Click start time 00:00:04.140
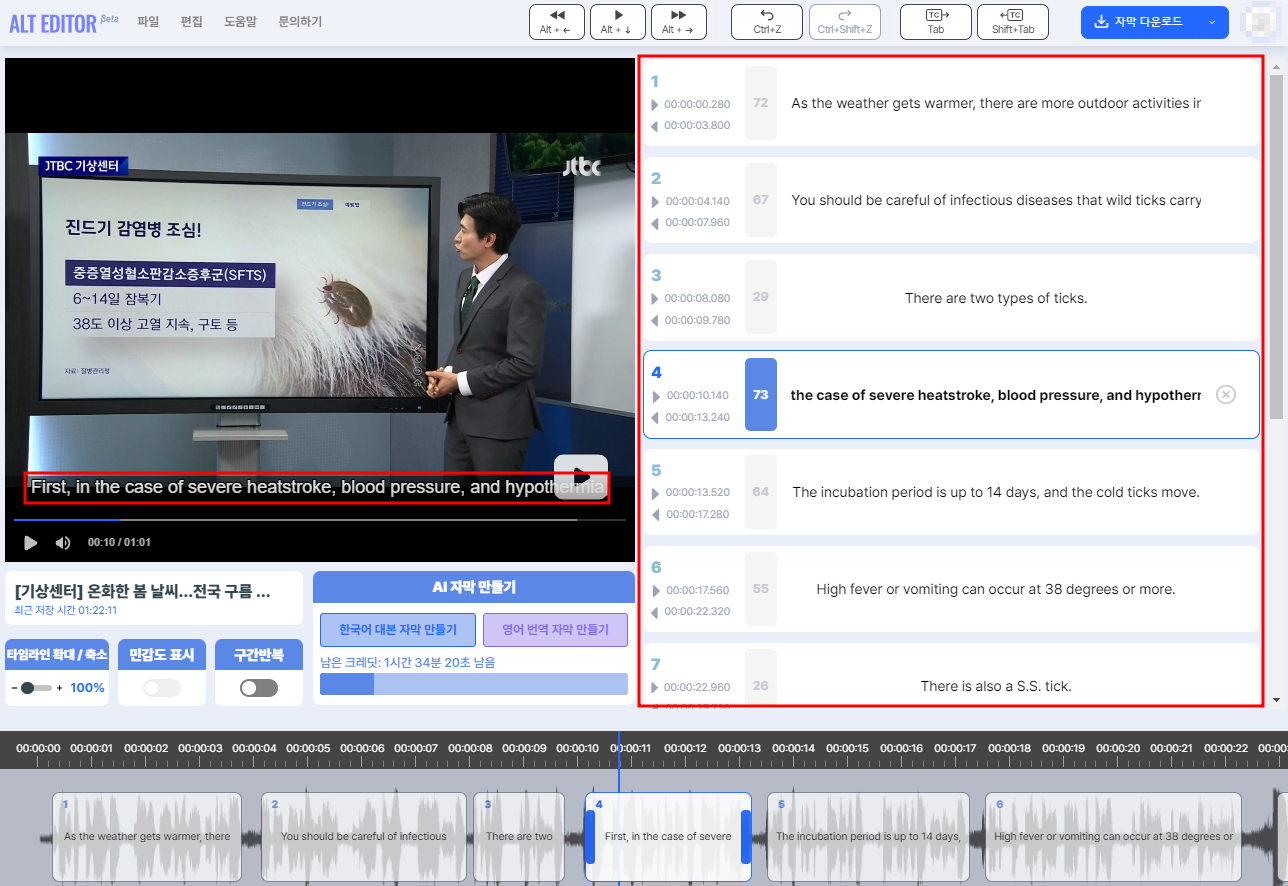The height and width of the screenshot is (886, 1288). [x=698, y=201]
